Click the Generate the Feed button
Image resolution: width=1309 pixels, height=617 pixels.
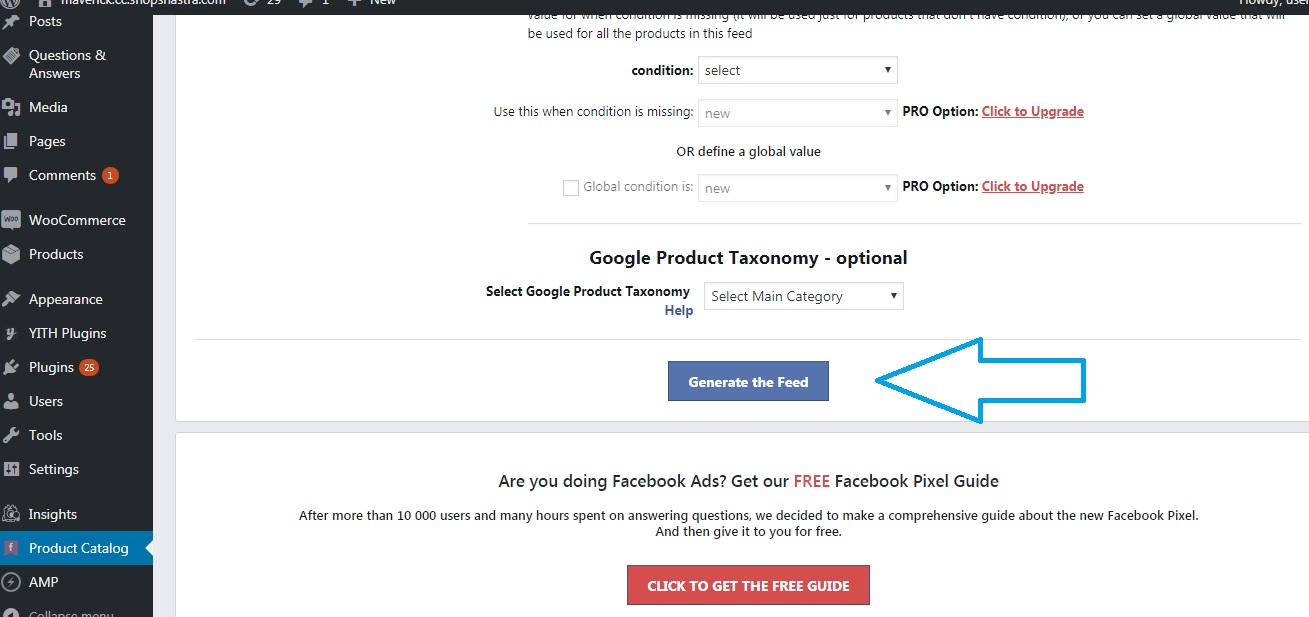click(748, 381)
